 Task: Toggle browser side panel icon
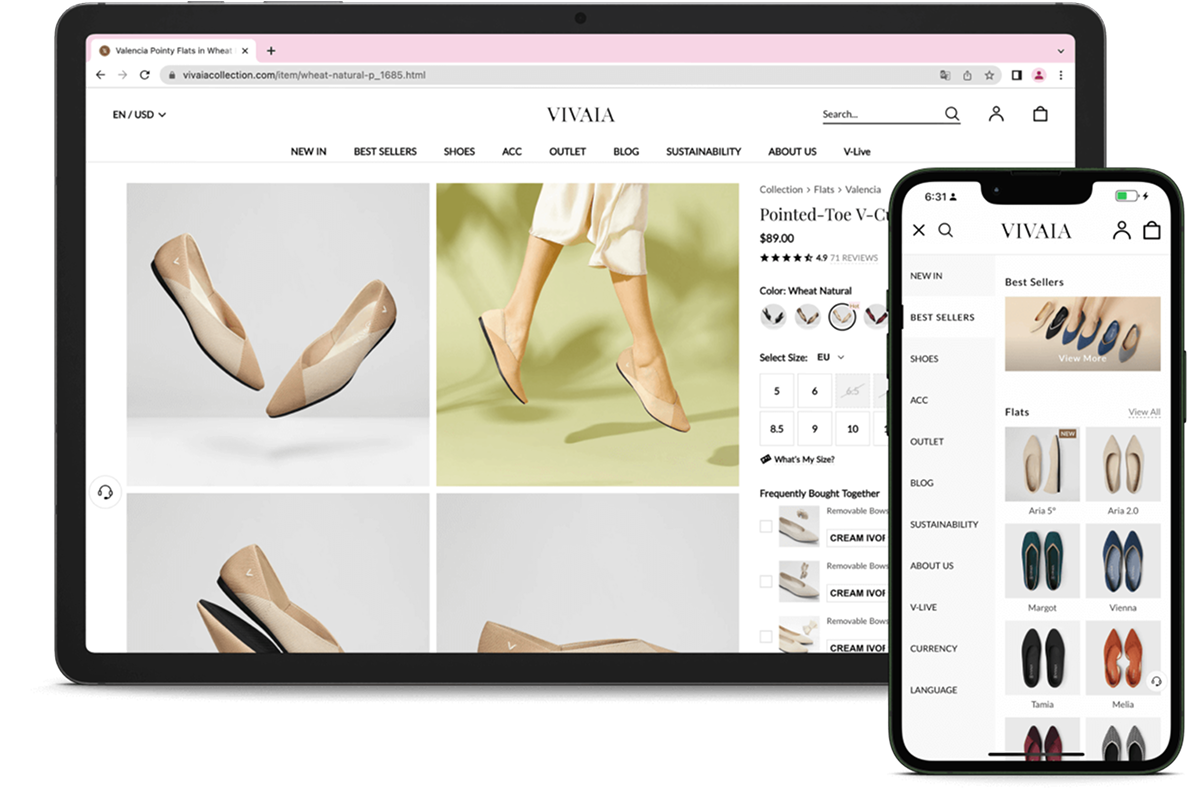coord(1016,75)
